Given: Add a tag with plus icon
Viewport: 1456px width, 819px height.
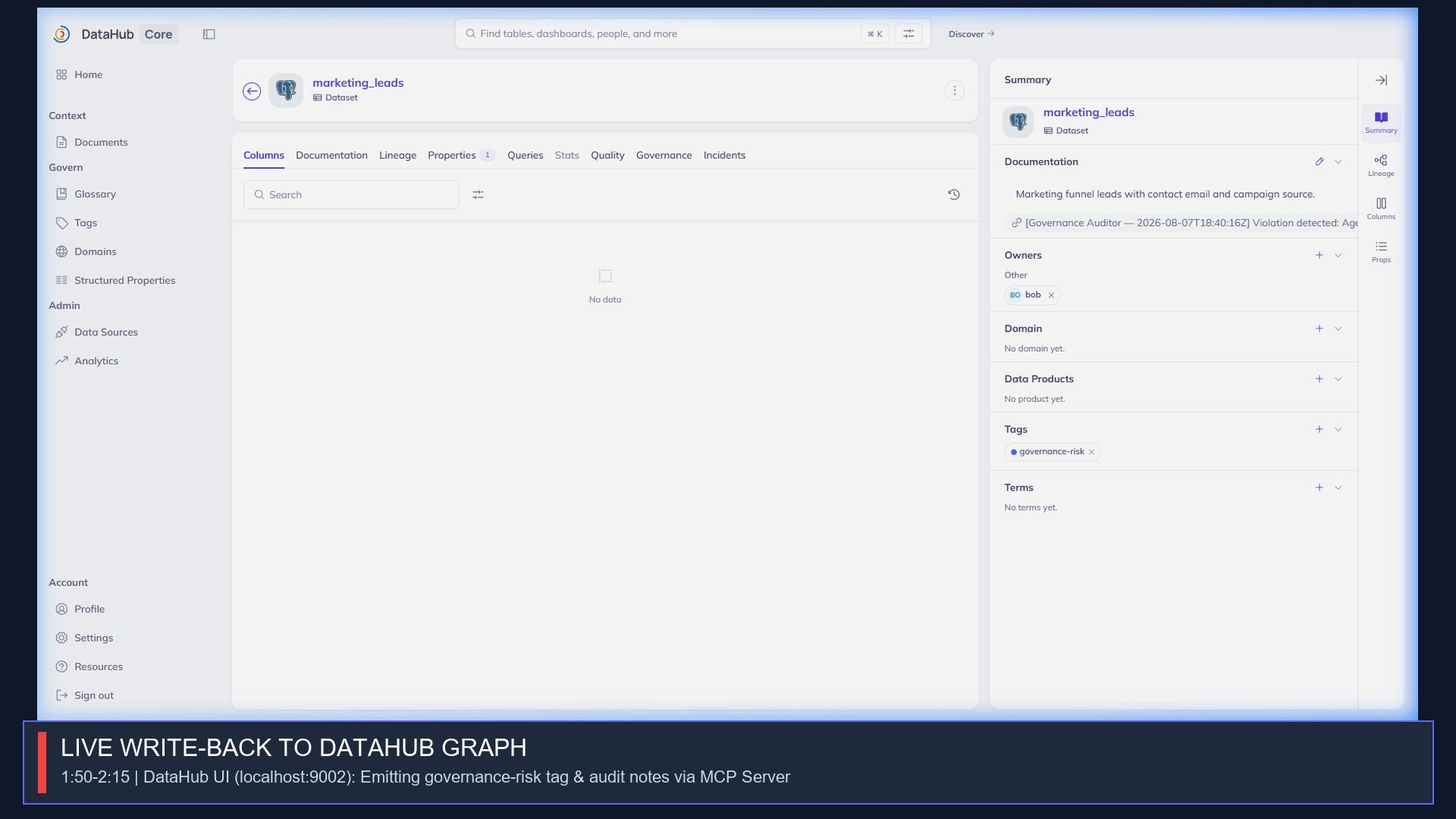Looking at the screenshot, I should [x=1319, y=429].
